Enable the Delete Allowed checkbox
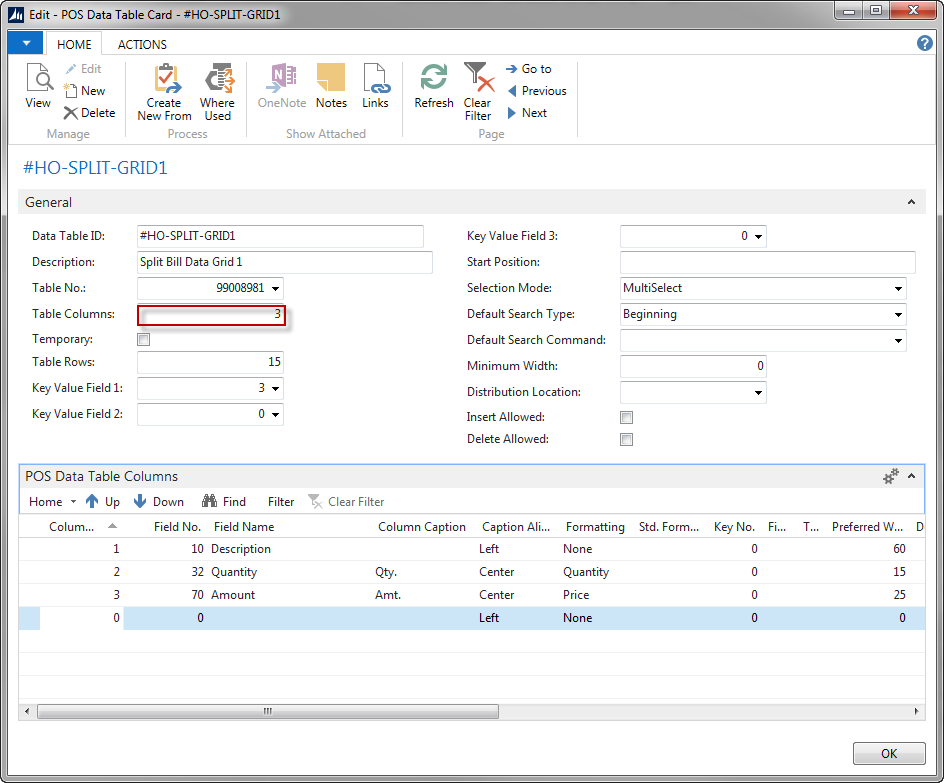 tap(627, 440)
